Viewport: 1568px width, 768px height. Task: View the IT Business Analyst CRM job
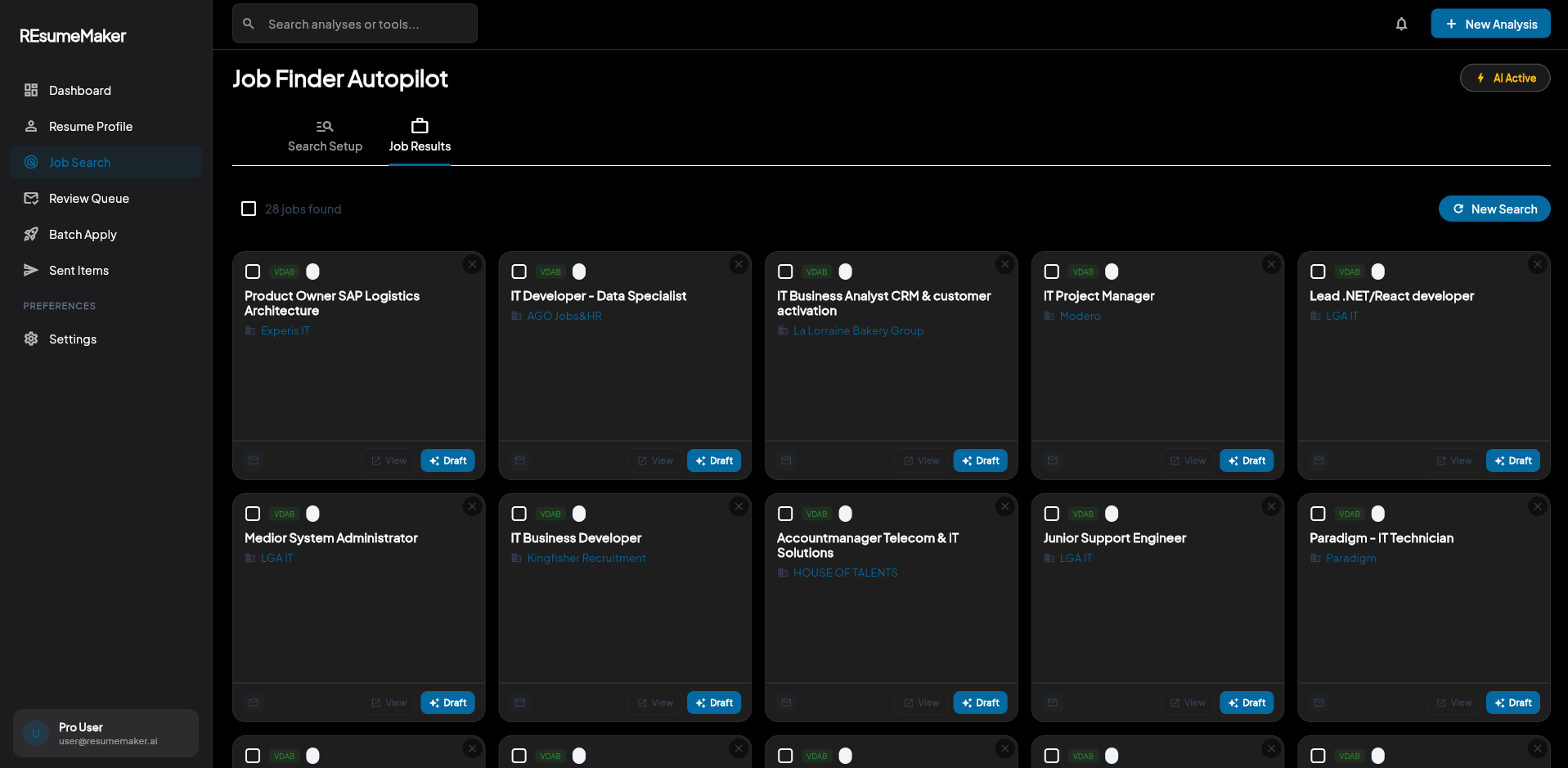pos(921,460)
